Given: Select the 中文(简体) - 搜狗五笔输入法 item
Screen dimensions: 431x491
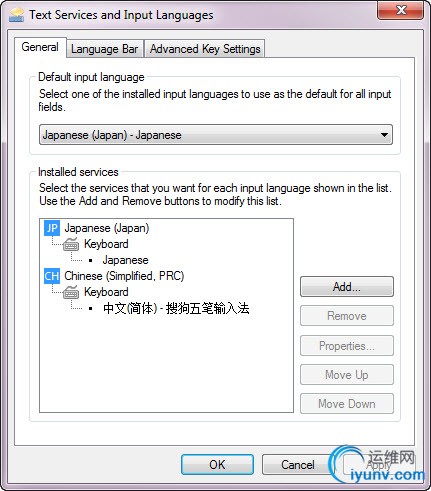Looking at the screenshot, I should 176,308.
